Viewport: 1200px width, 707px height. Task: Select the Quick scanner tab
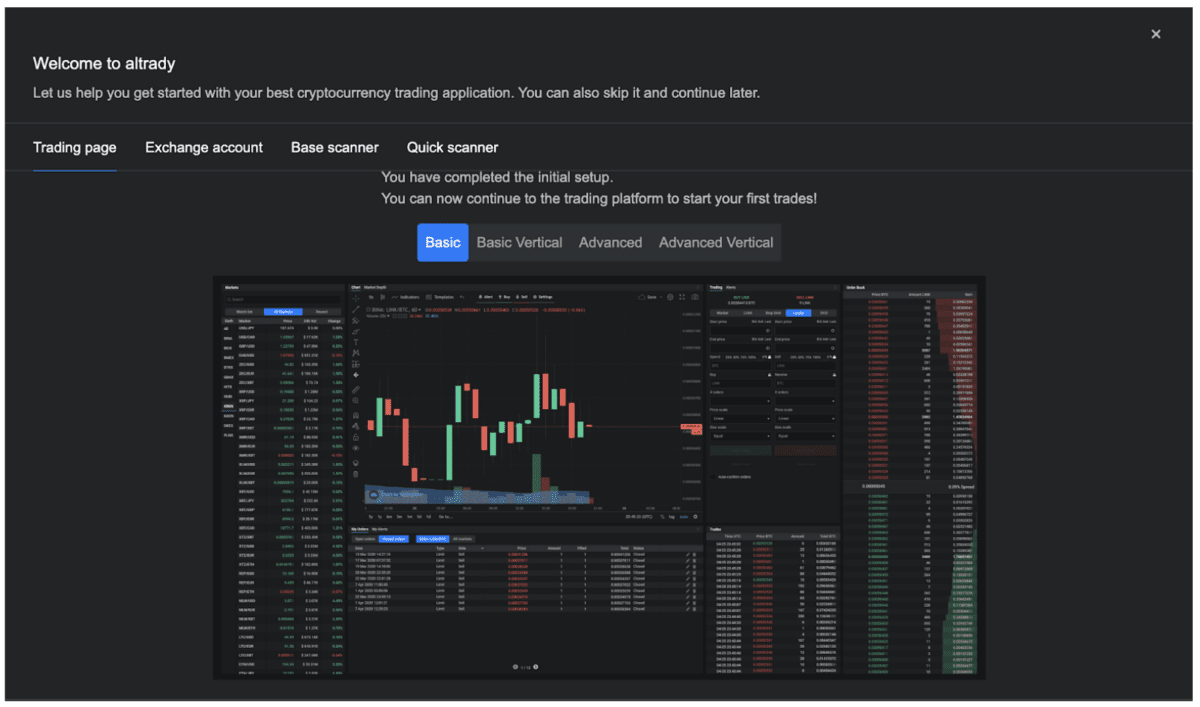coord(452,147)
